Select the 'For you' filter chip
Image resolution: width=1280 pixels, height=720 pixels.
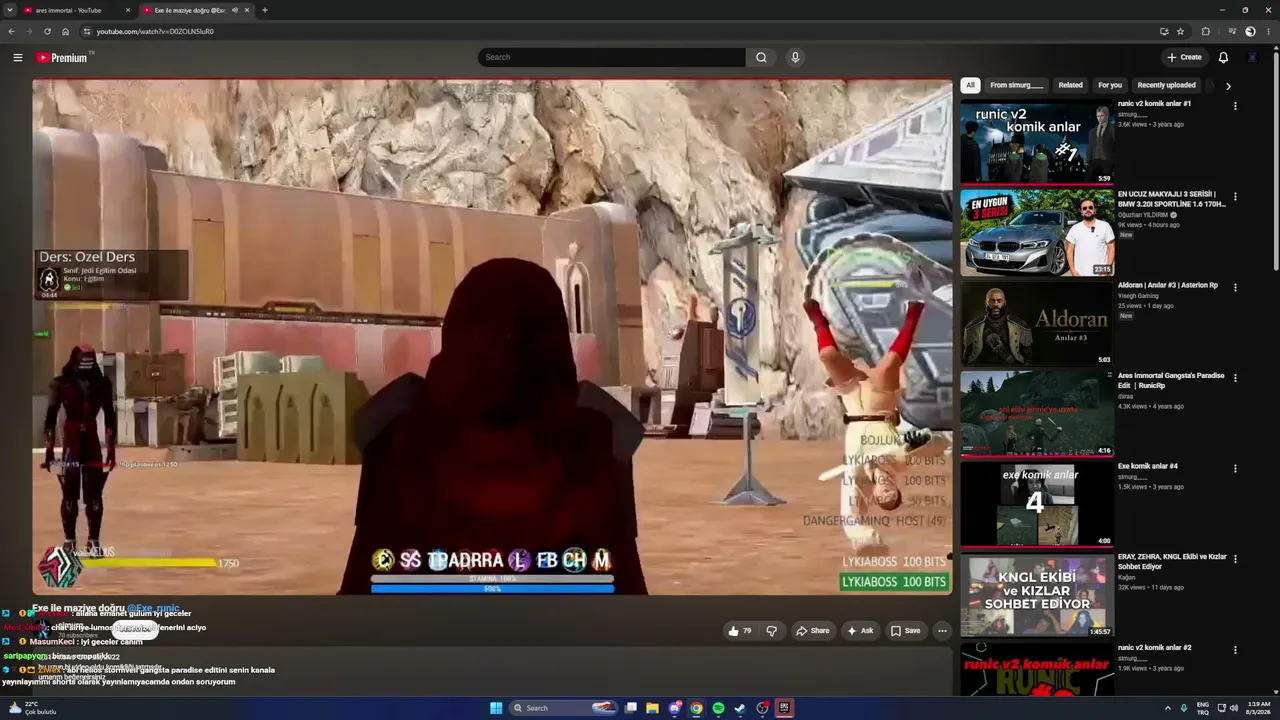coord(1110,85)
